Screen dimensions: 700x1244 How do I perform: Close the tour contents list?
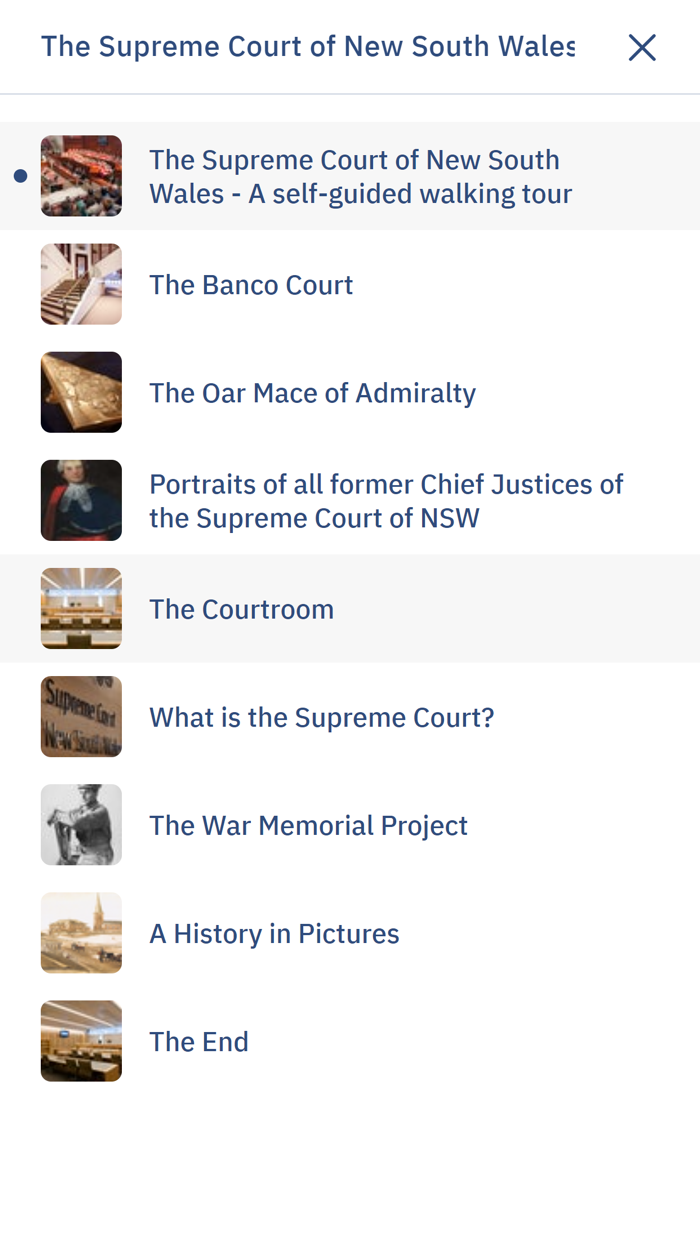click(x=643, y=46)
